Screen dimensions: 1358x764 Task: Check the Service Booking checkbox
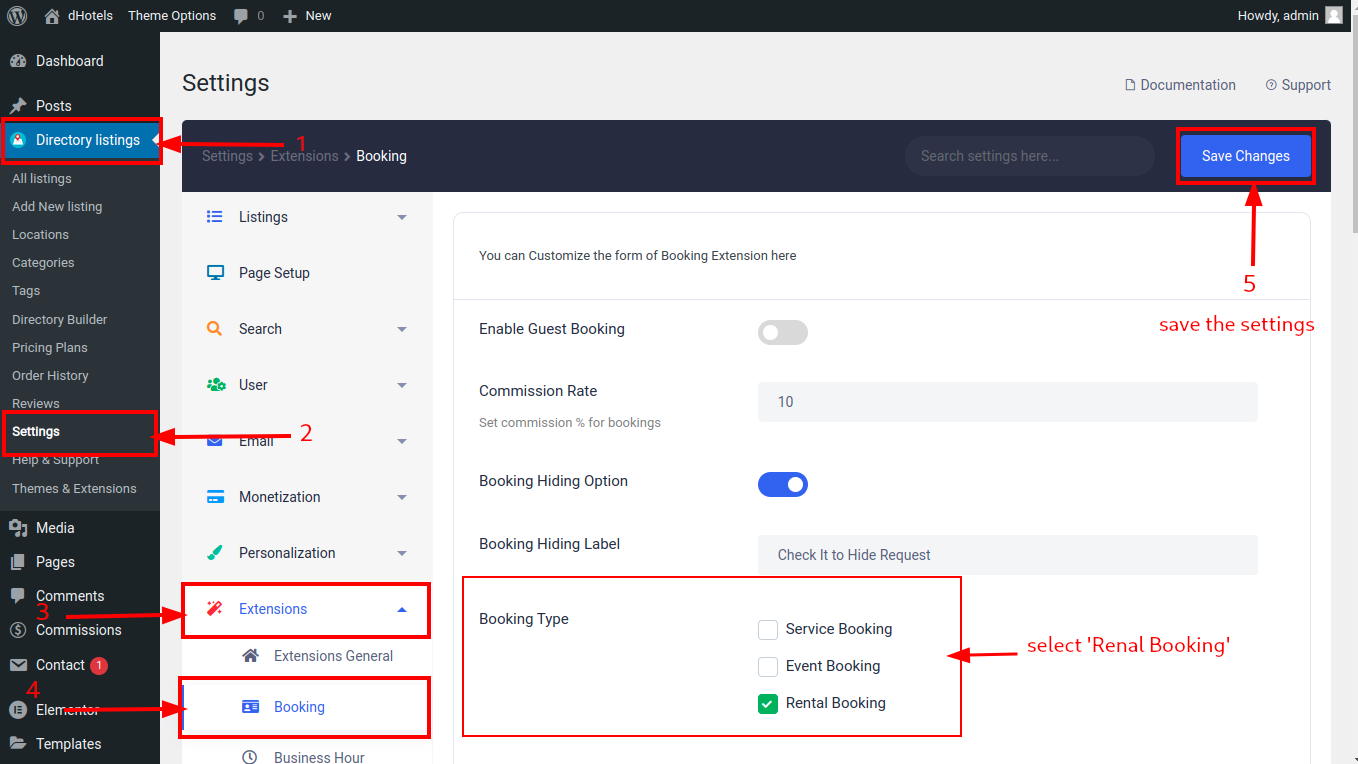[768, 630]
